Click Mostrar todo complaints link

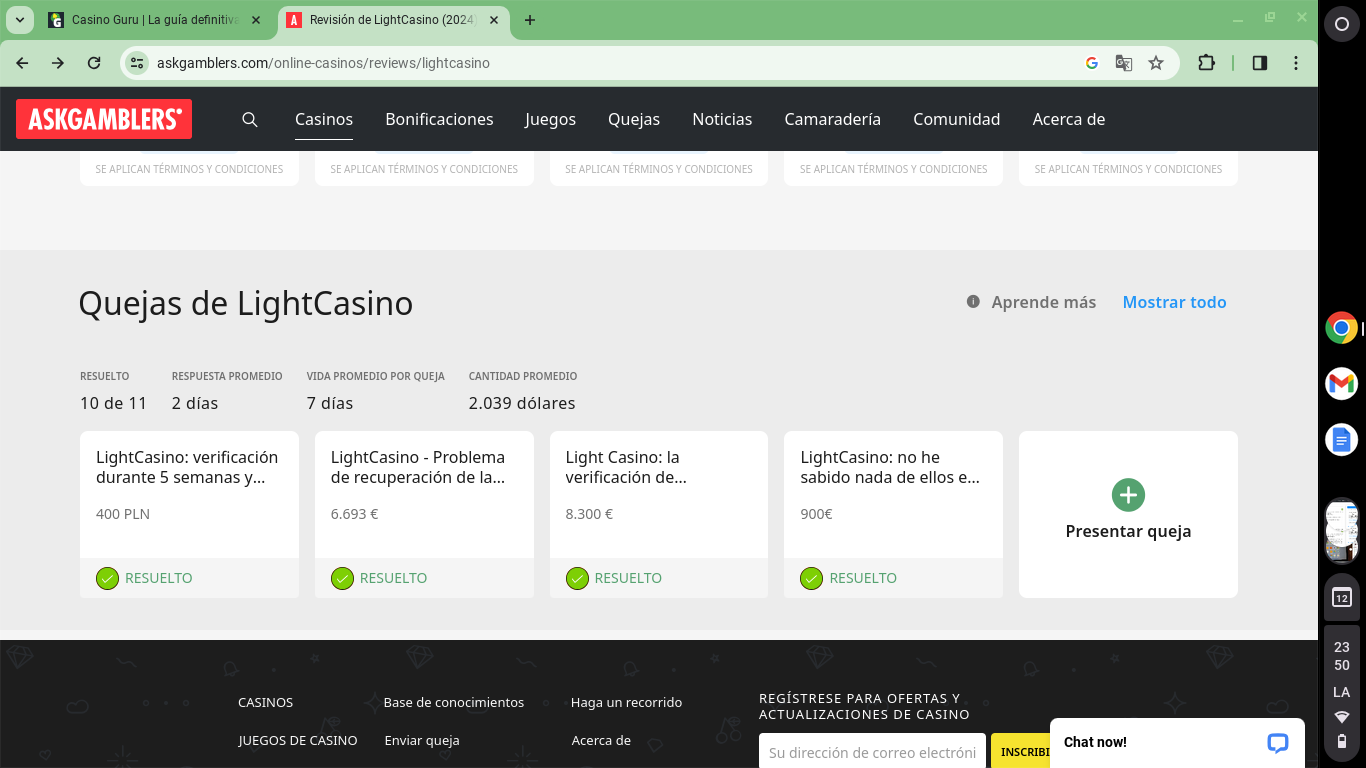[1174, 302]
